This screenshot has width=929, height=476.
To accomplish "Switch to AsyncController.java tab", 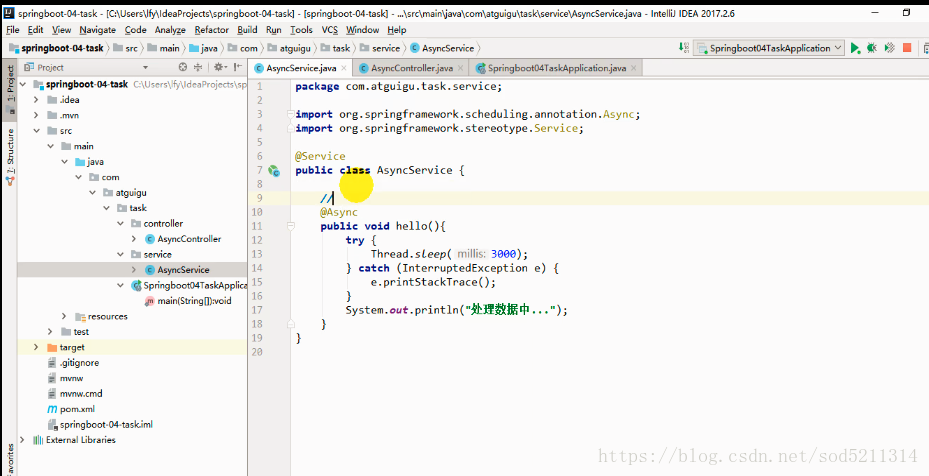I will [411, 68].
